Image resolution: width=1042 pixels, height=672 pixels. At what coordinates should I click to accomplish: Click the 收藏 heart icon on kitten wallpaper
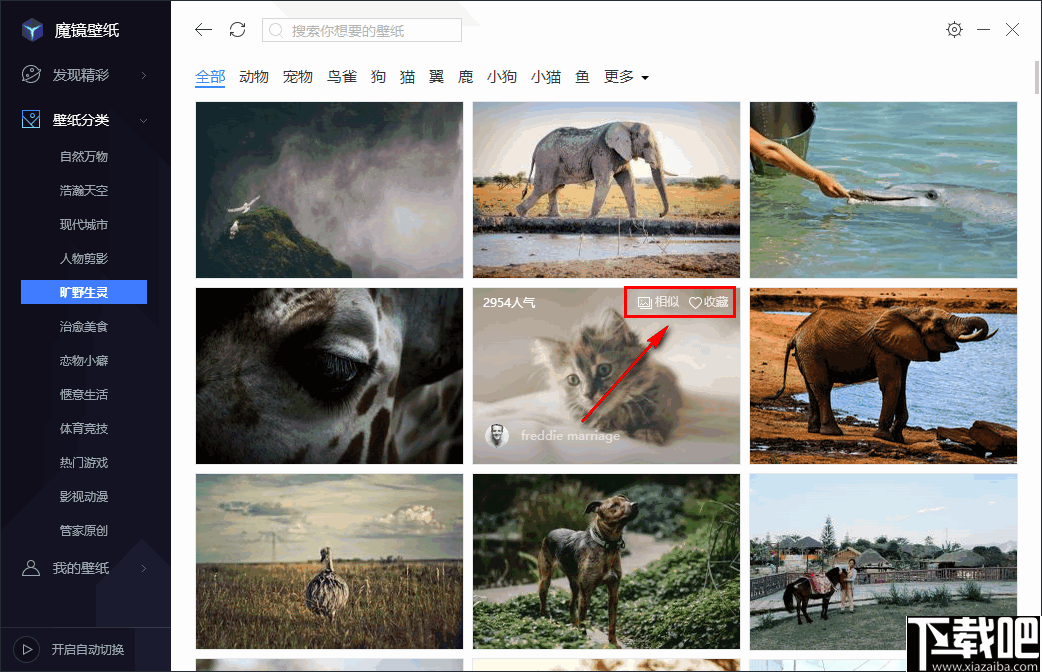tap(695, 303)
